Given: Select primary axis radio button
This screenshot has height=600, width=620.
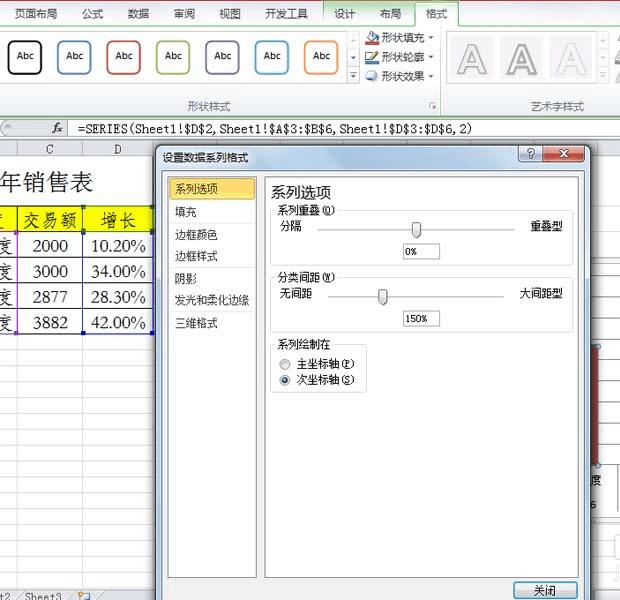Looking at the screenshot, I should tap(285, 364).
